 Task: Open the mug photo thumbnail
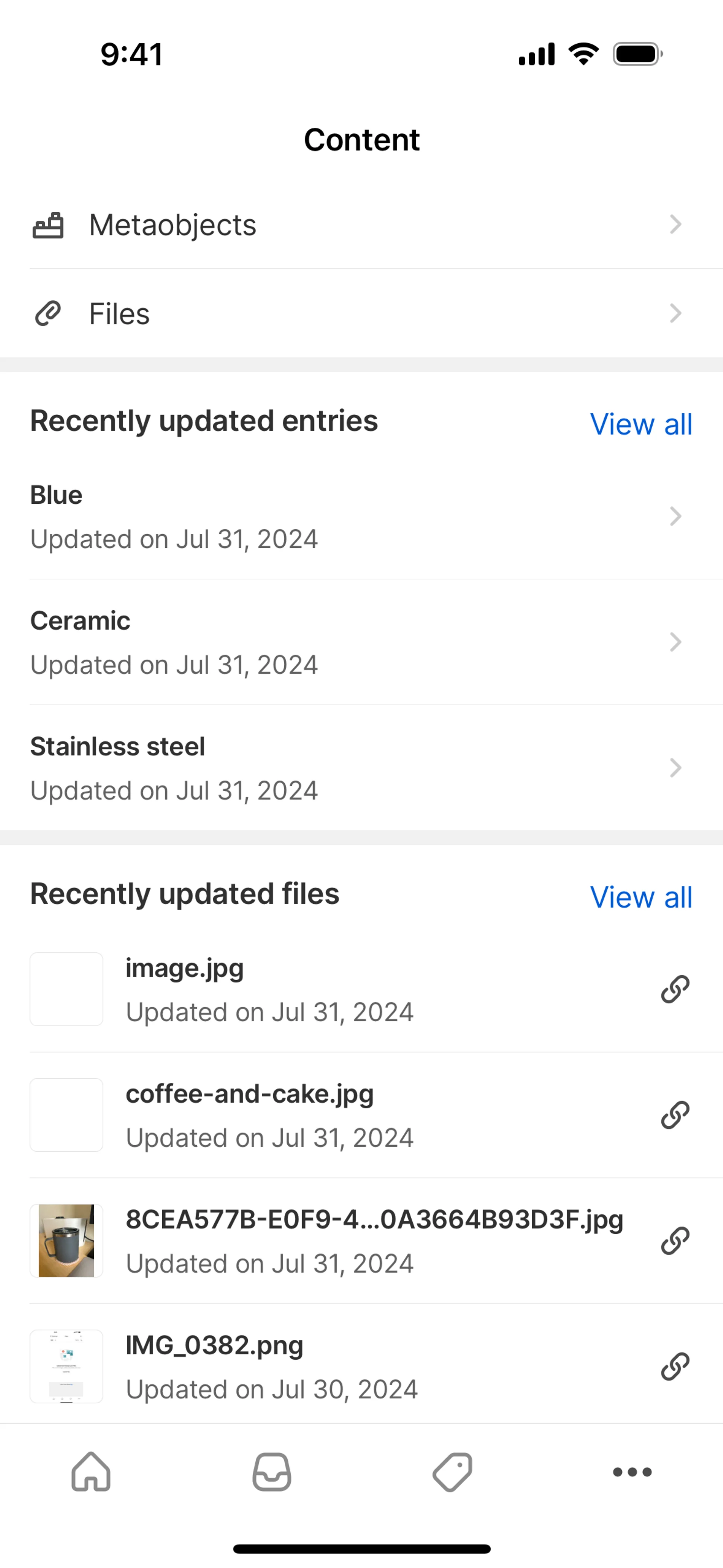pyautogui.click(x=66, y=1241)
